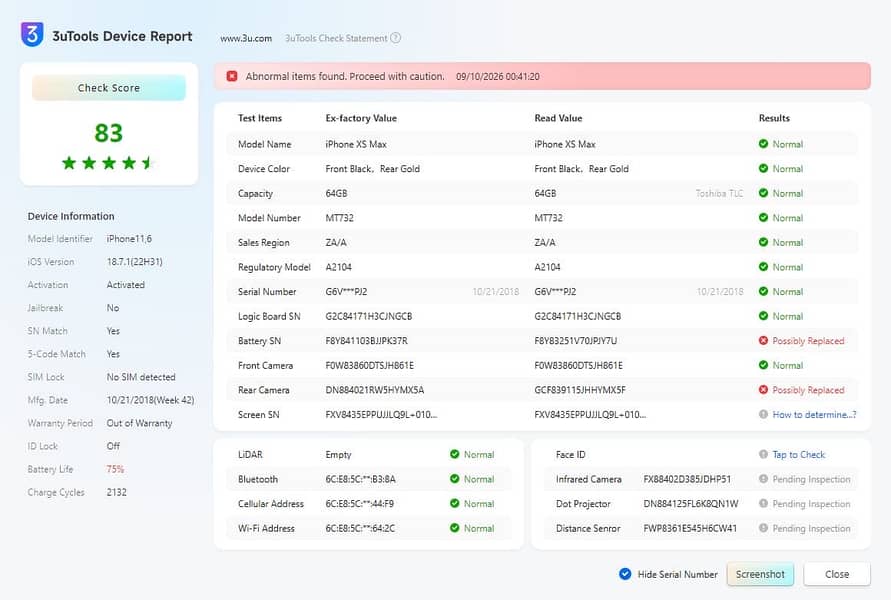Click Model Identifier value iPhone11,6

click(x=129, y=239)
